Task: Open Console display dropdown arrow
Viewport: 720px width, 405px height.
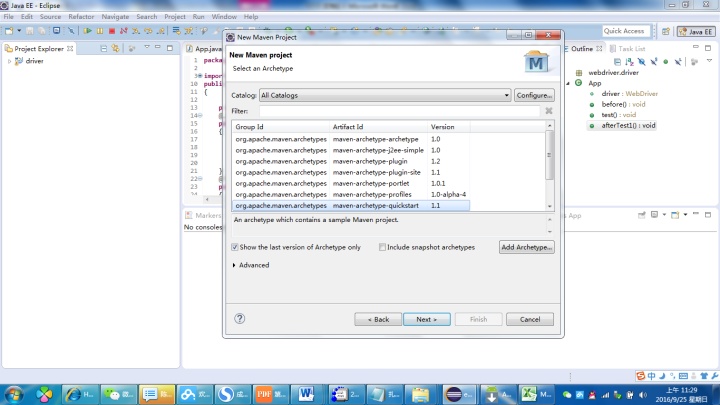Action: point(664,215)
